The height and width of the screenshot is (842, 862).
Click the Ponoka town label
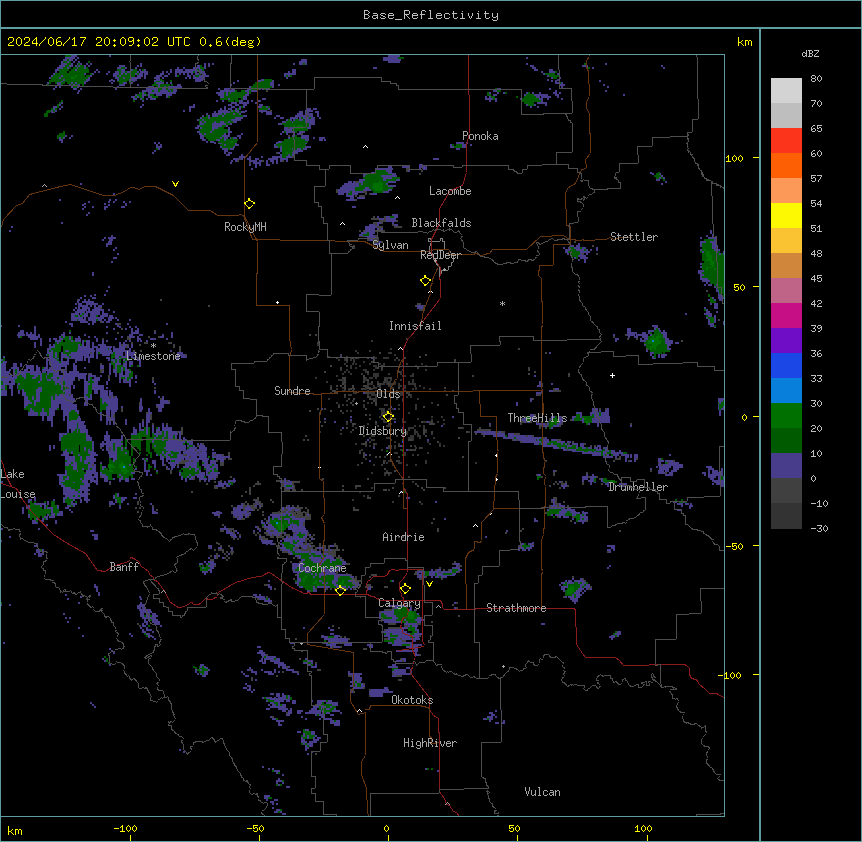point(480,136)
